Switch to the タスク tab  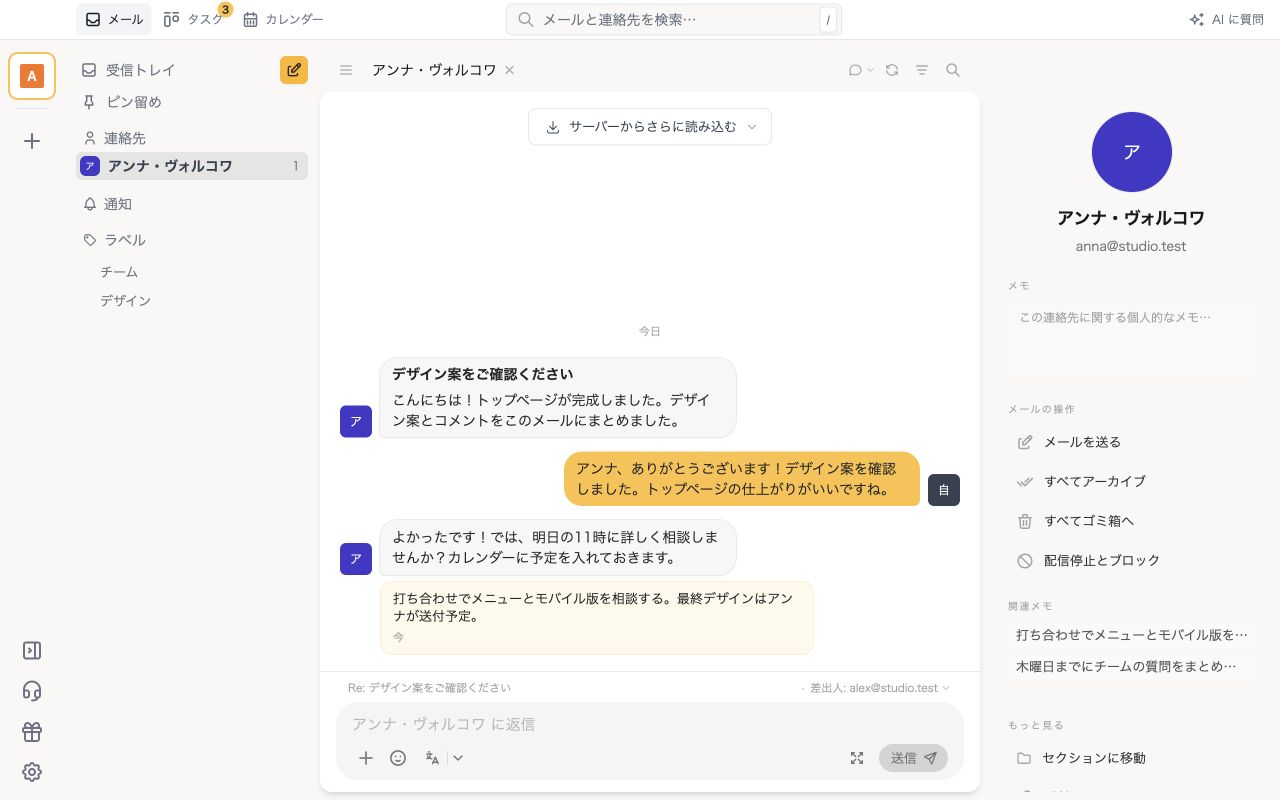195,19
